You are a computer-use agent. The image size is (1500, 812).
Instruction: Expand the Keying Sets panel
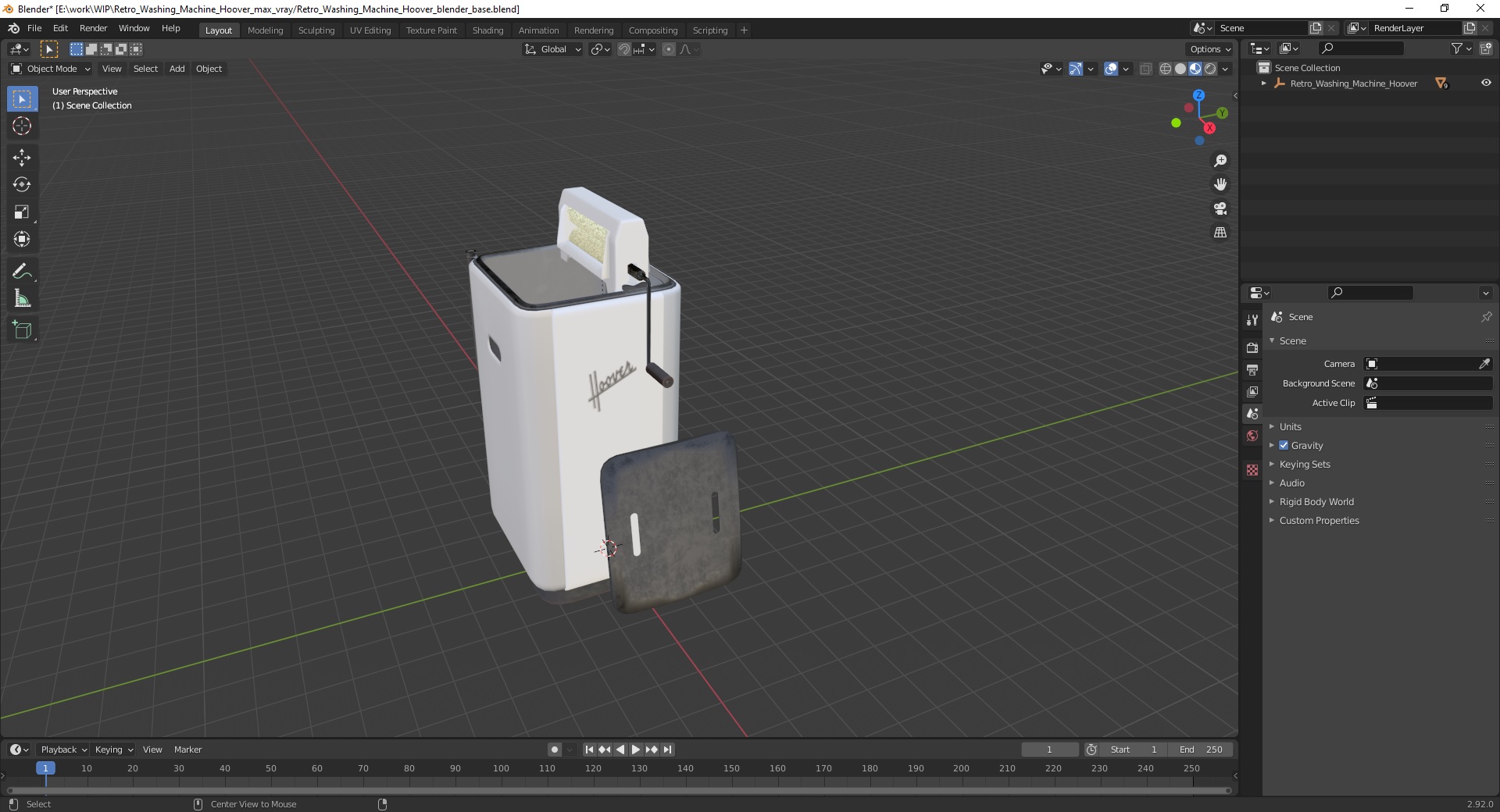(1305, 465)
